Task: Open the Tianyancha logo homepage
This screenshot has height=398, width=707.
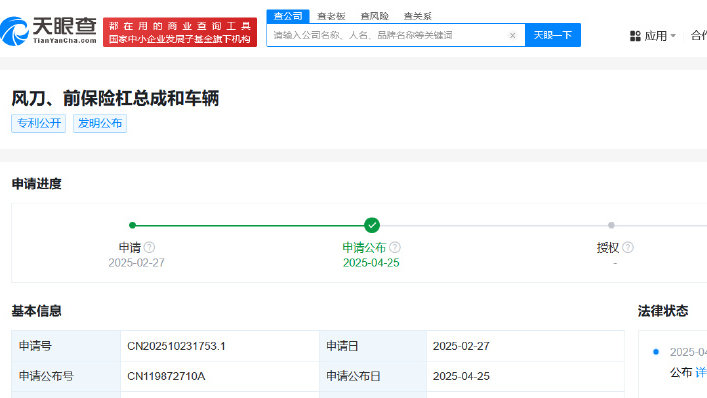Action: 48,31
